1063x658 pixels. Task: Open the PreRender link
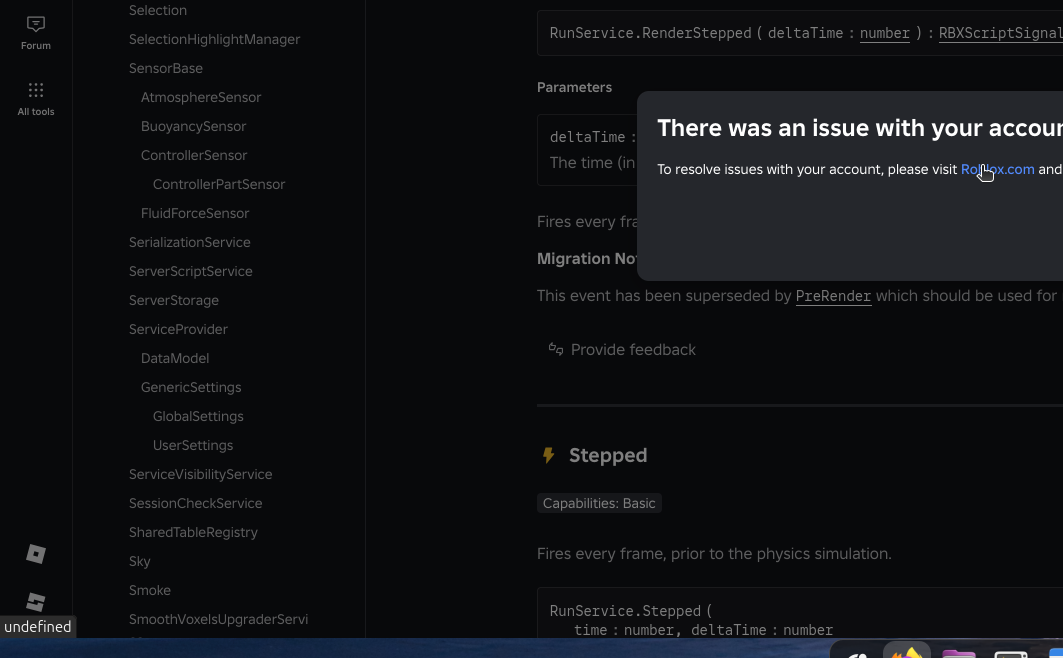833,296
